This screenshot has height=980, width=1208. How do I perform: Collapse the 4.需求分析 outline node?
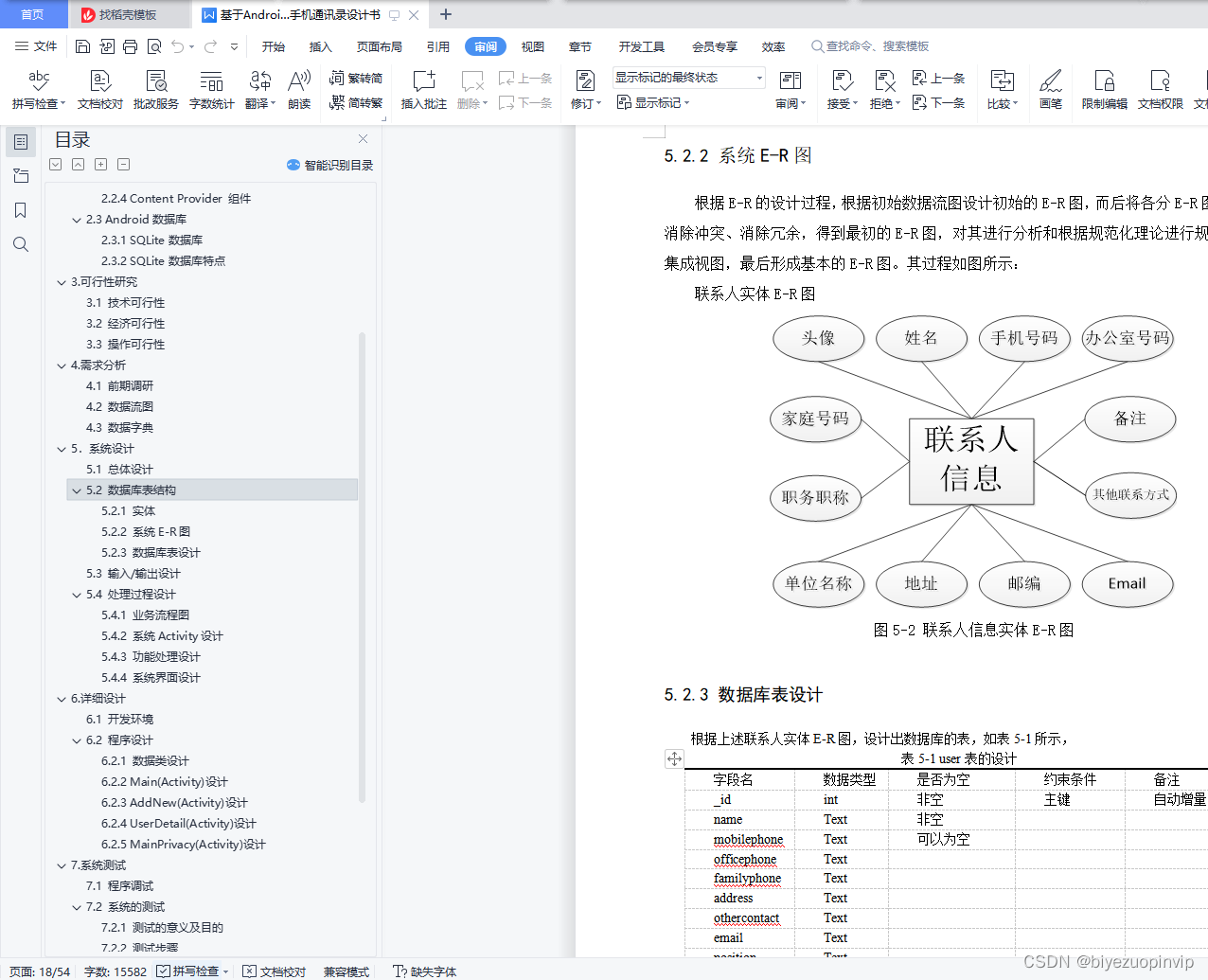pyautogui.click(x=62, y=365)
